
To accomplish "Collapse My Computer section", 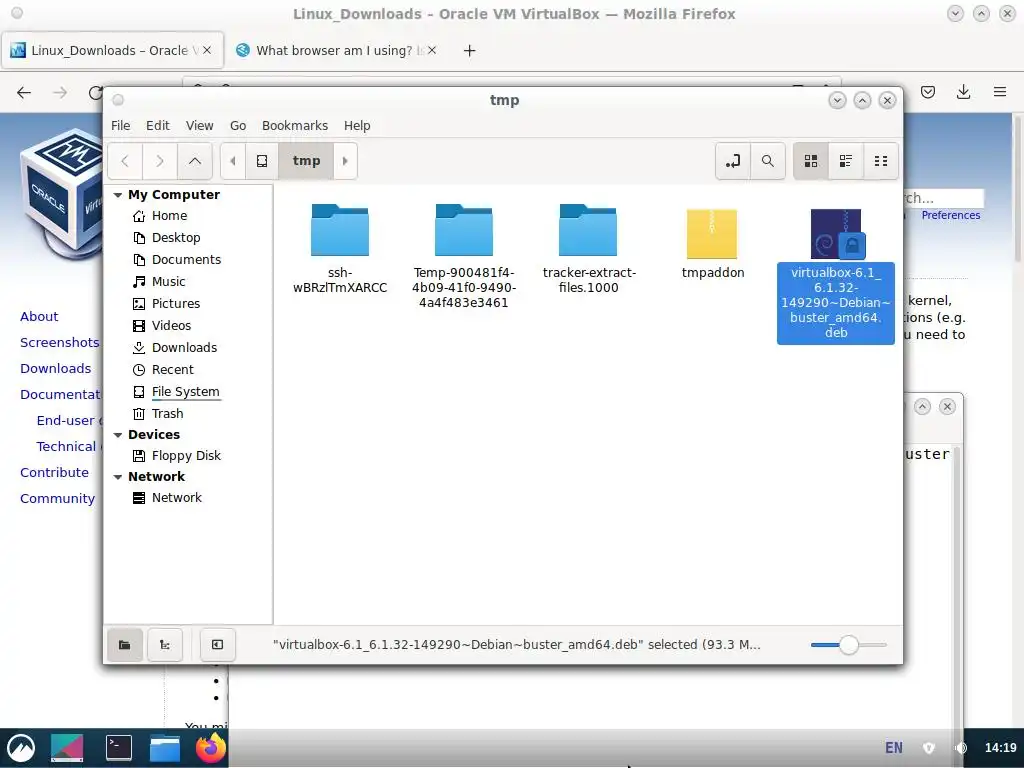I will [118, 195].
